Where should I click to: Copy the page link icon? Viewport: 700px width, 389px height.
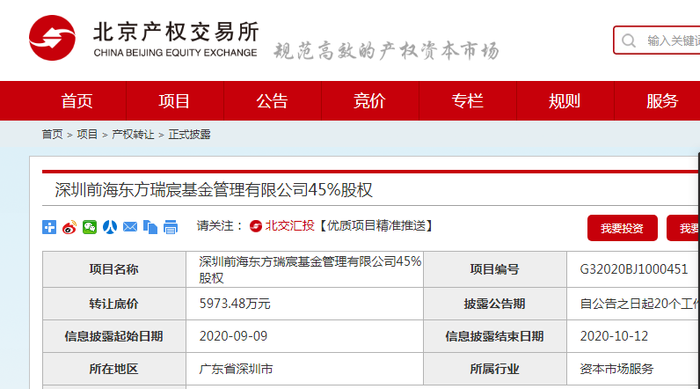pyautogui.click(x=150, y=227)
